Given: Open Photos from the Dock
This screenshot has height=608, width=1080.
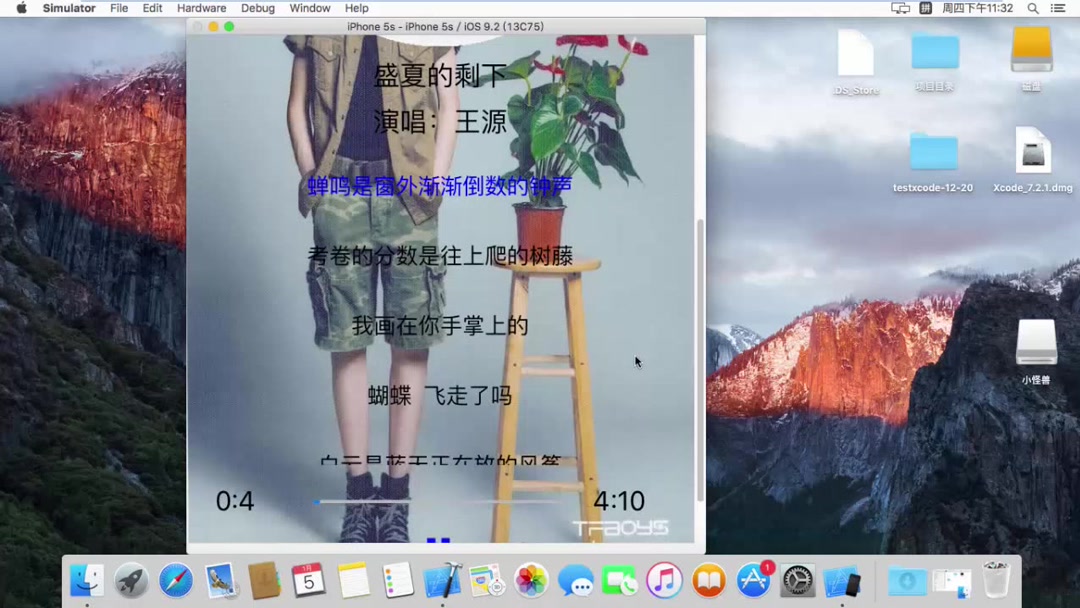Looking at the screenshot, I should [x=531, y=580].
